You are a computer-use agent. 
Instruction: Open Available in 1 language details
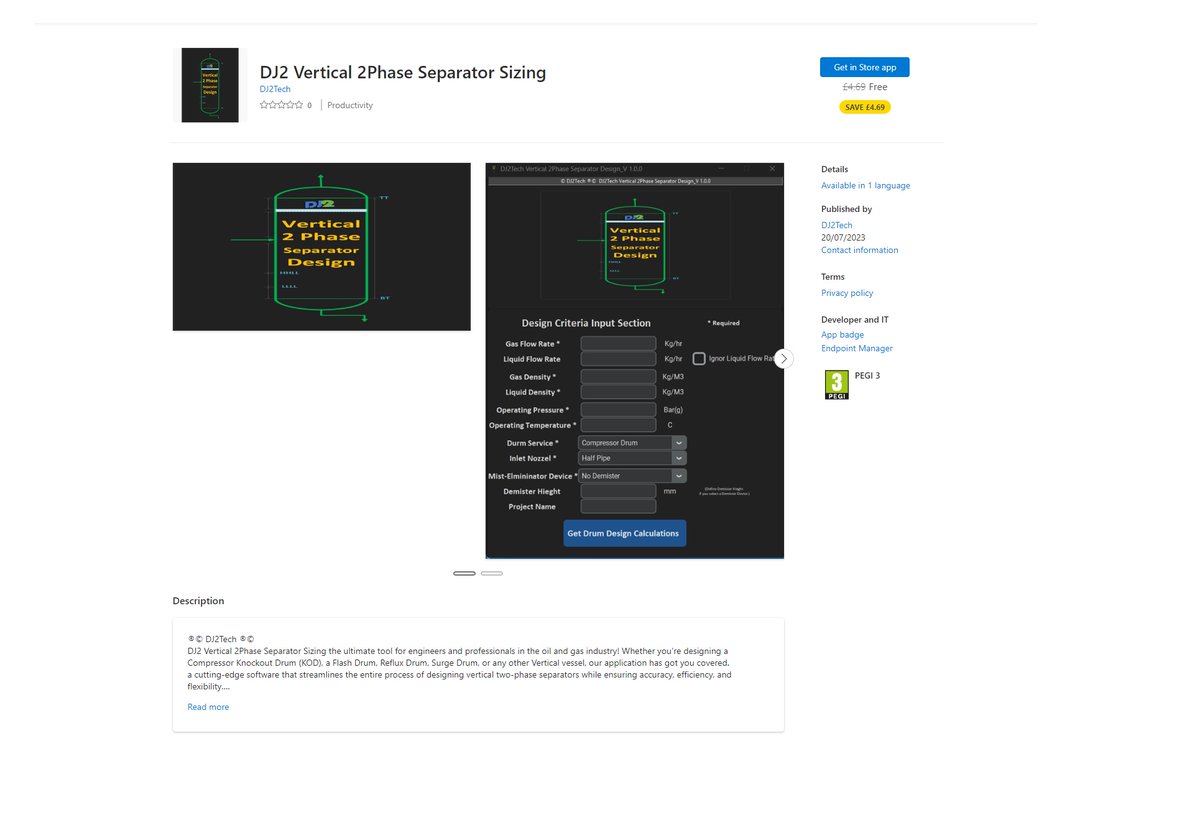865,185
